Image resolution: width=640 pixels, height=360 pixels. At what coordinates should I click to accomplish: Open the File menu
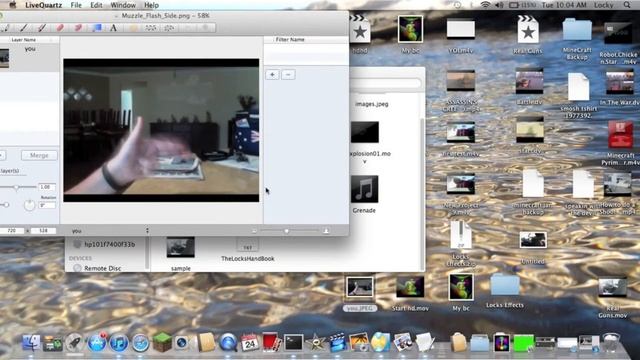tap(76, 5)
